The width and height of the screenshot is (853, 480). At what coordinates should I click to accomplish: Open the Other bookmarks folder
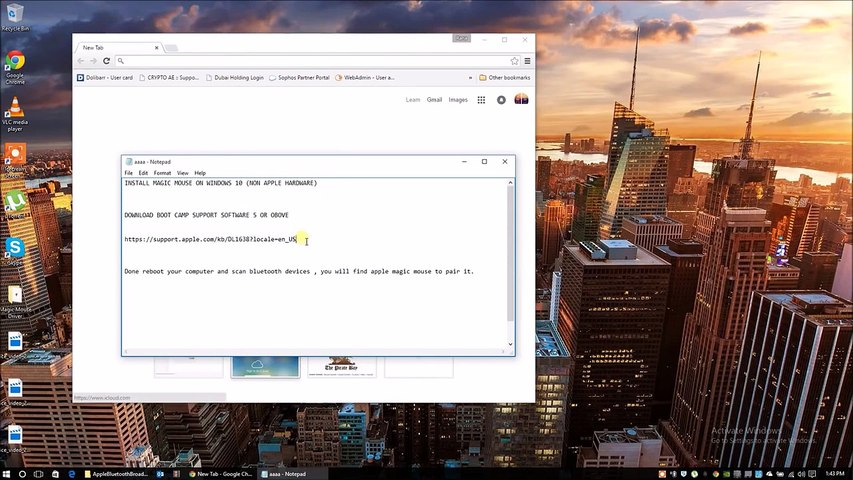click(x=504, y=78)
